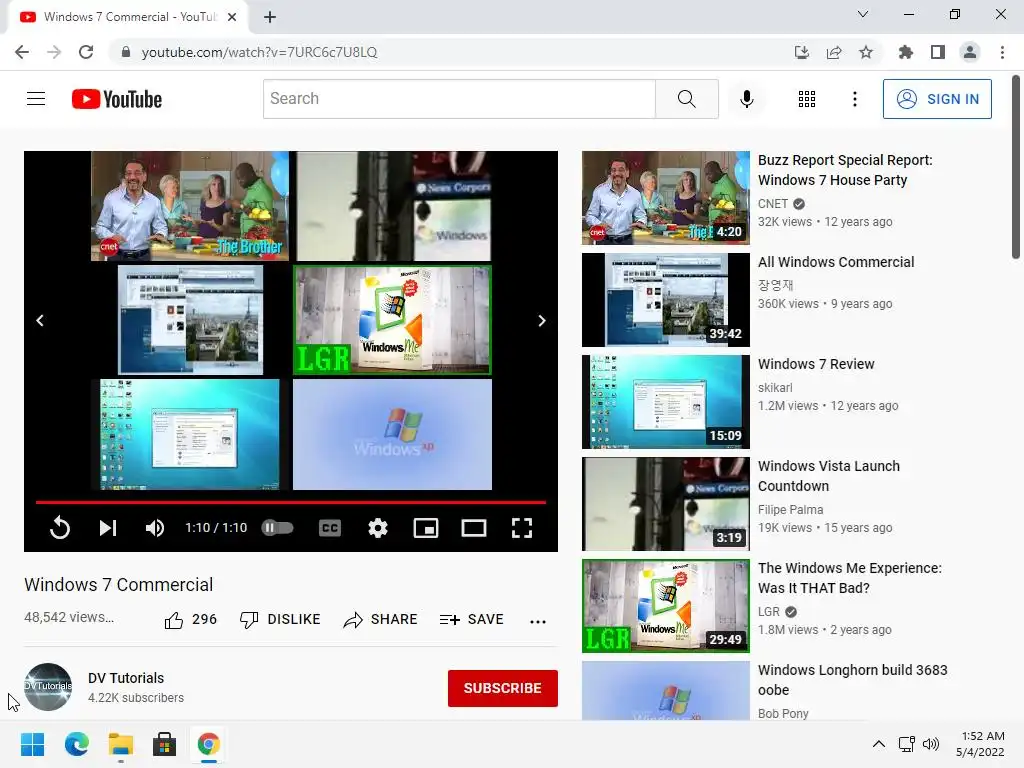Click the LGR Windows Me end-screen thumbnail
The image size is (1024, 768).
[x=392, y=319]
